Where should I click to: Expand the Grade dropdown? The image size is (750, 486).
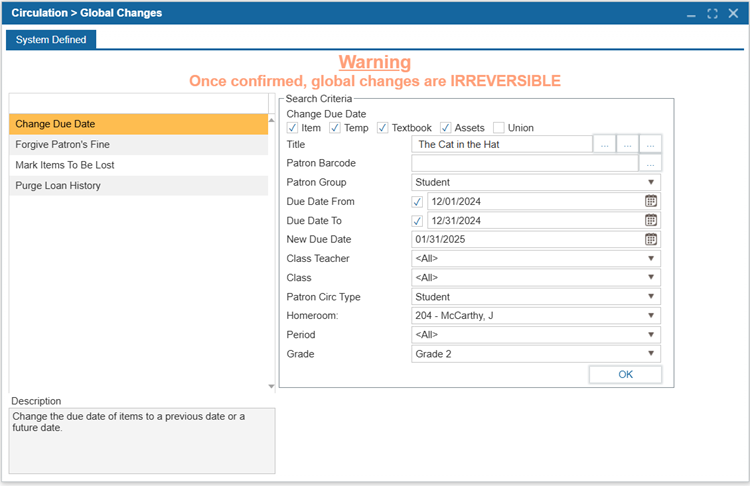(536, 354)
